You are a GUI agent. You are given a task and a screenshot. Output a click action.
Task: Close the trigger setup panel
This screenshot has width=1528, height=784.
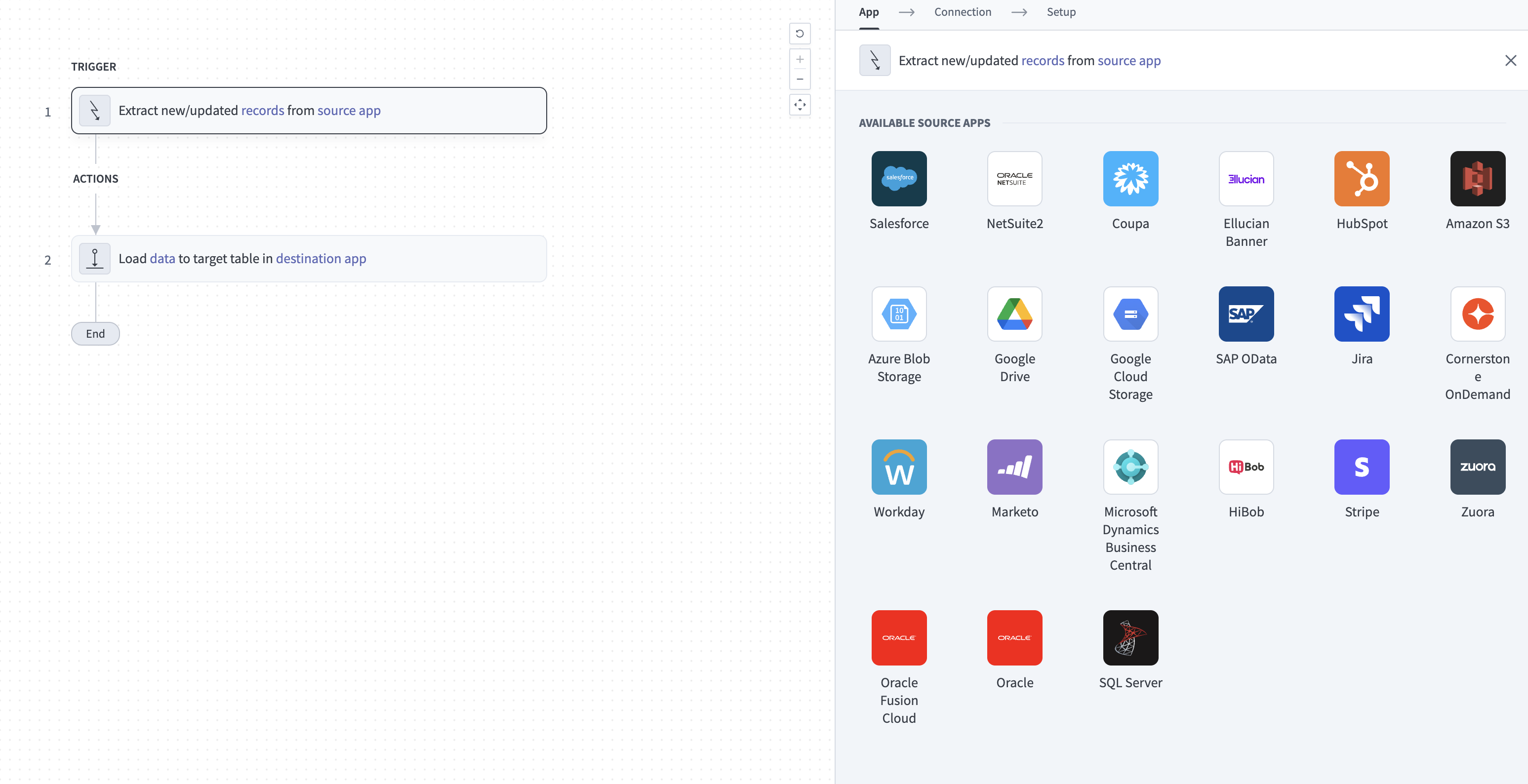point(1510,61)
